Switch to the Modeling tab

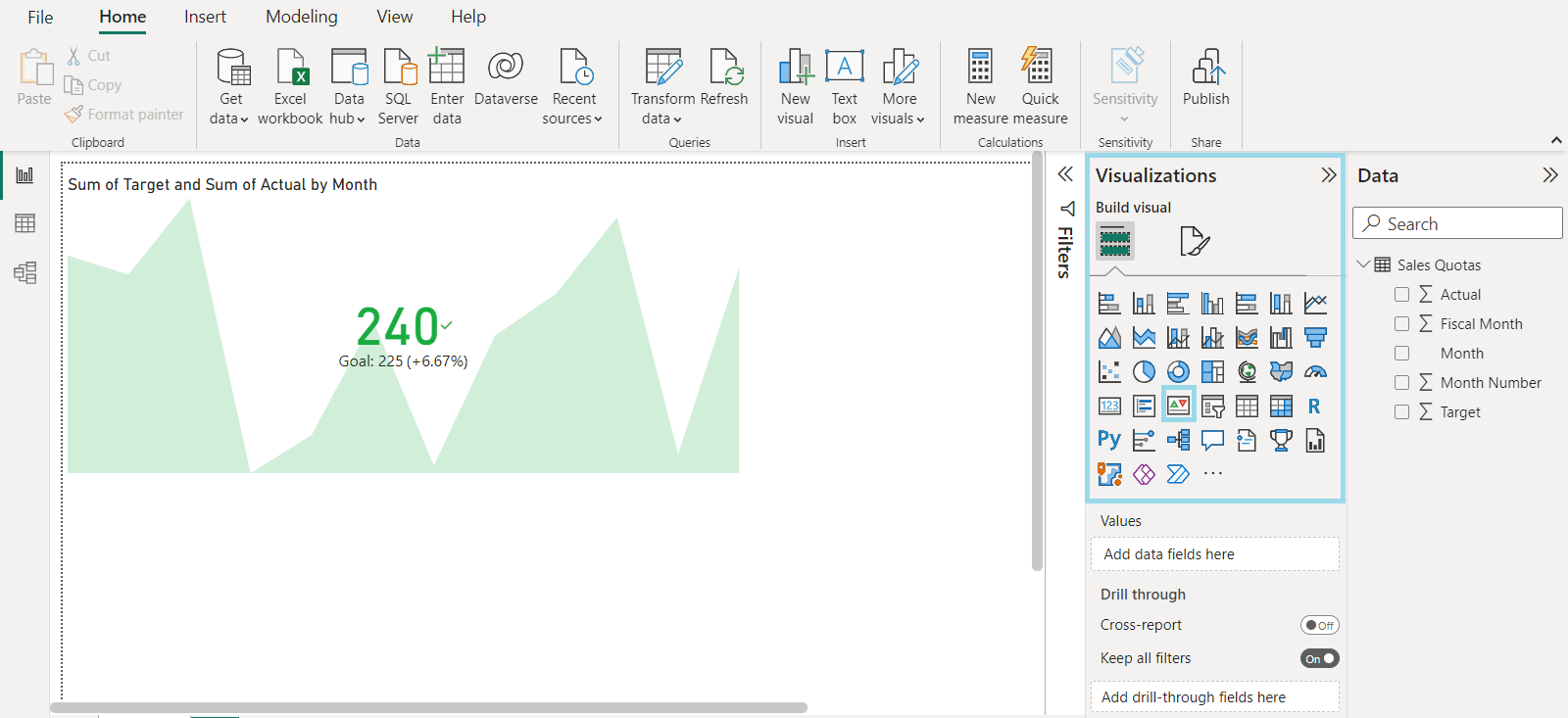[x=302, y=17]
